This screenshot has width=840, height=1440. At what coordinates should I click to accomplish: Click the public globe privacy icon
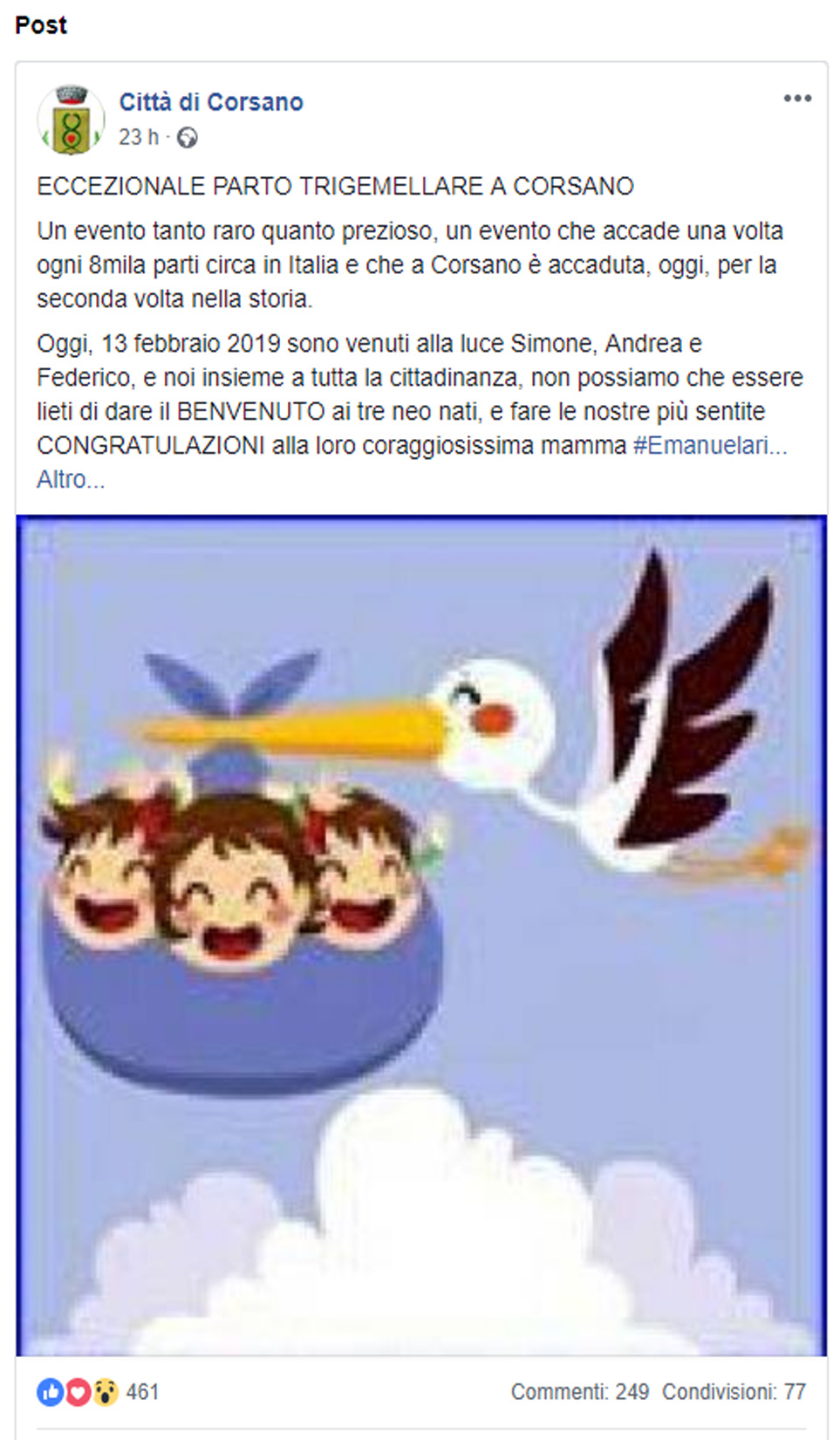188,138
